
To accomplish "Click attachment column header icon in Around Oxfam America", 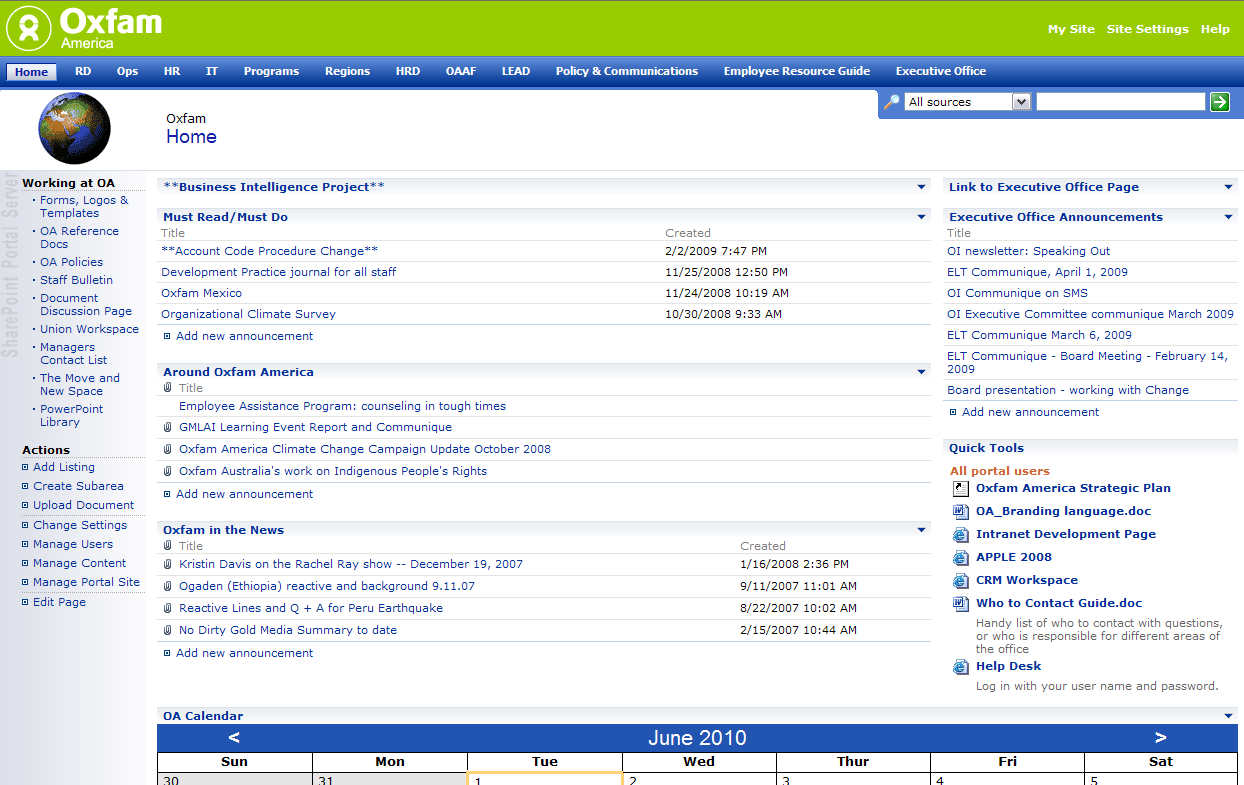I will click(x=168, y=387).
